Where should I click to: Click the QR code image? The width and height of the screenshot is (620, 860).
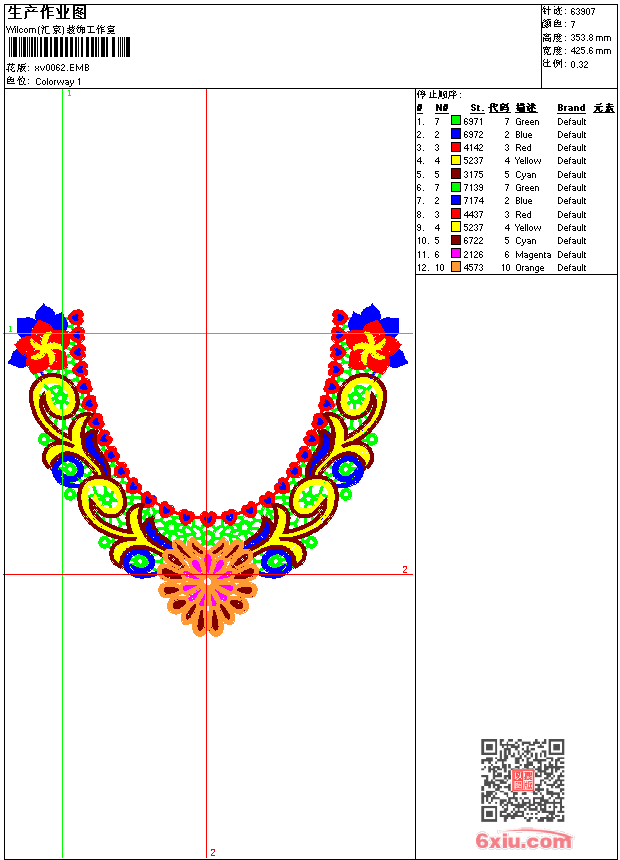pos(522,780)
